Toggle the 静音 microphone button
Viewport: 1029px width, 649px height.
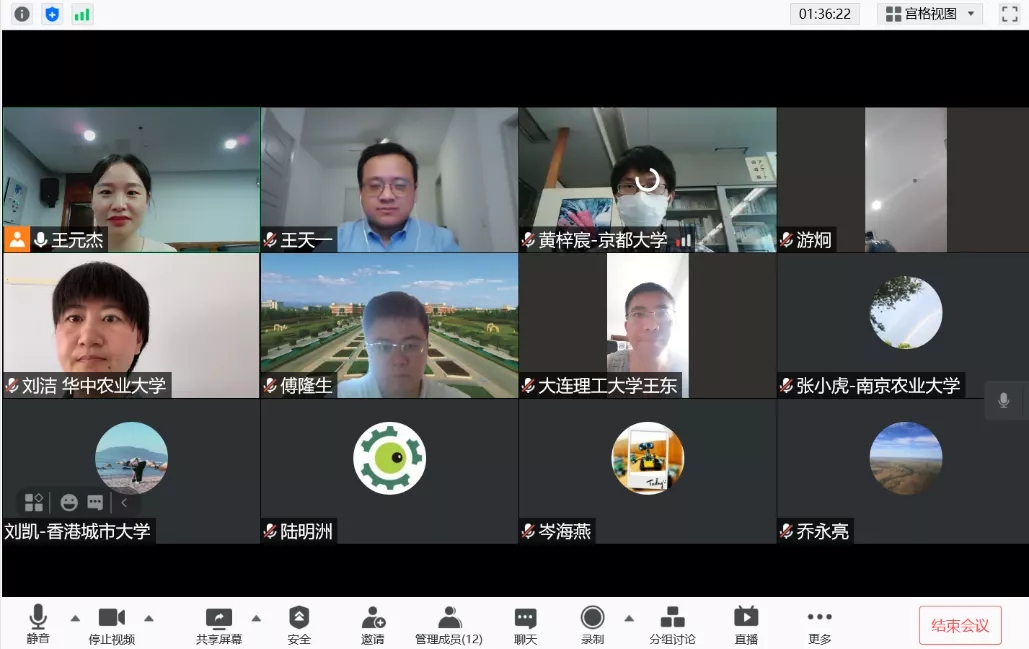[38, 624]
